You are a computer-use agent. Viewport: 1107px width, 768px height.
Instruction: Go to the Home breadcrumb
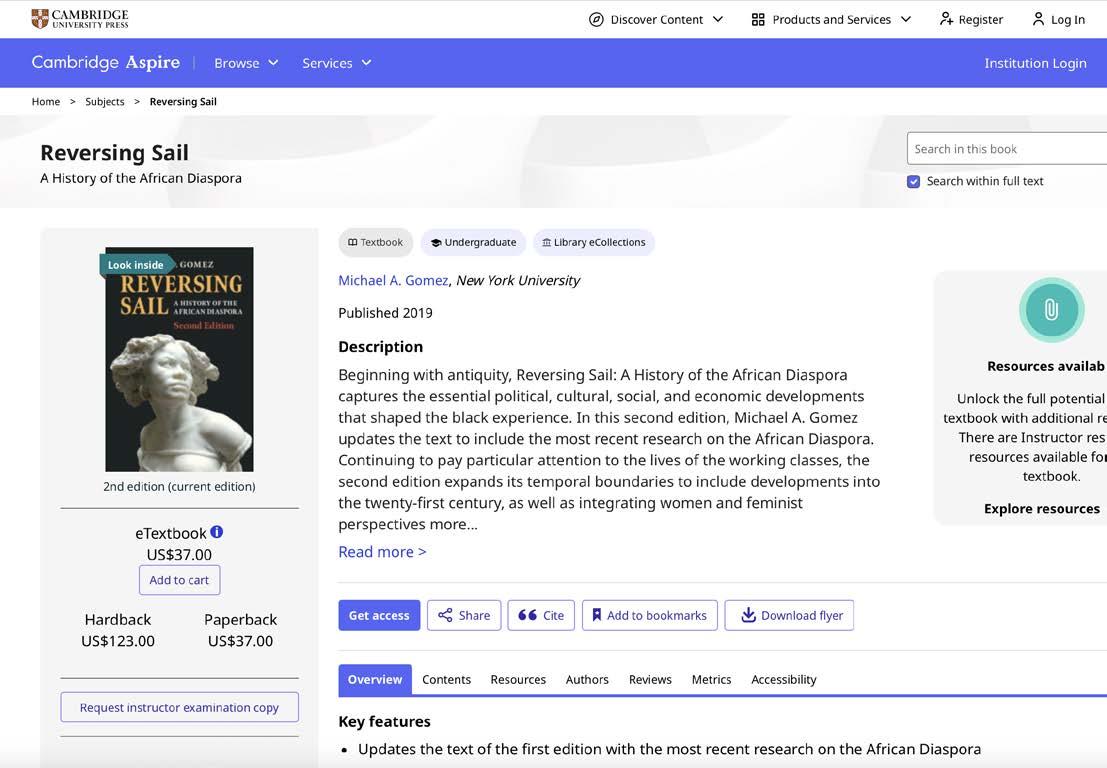pos(46,102)
